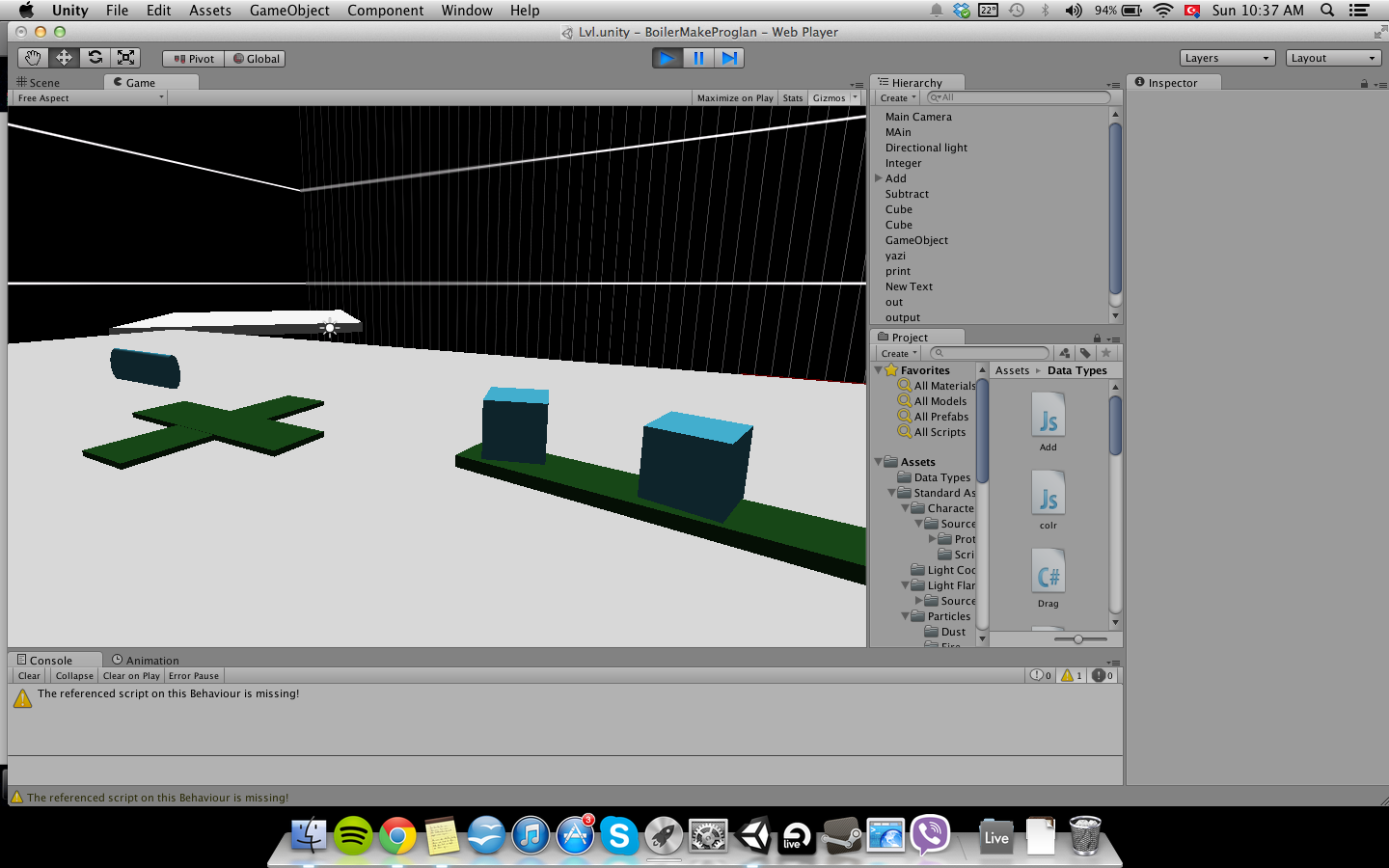Click the Hierarchy vertical scrollbar

(1115, 207)
